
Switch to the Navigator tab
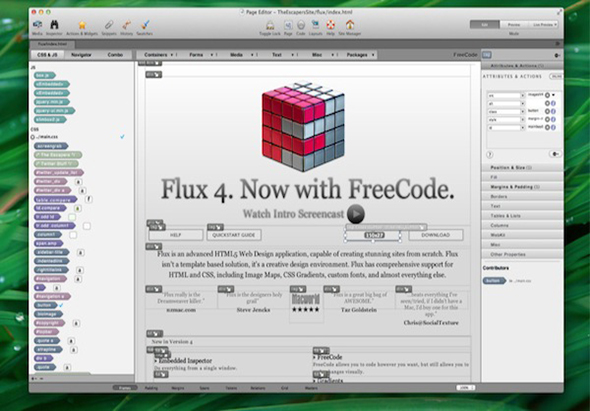click(x=81, y=55)
